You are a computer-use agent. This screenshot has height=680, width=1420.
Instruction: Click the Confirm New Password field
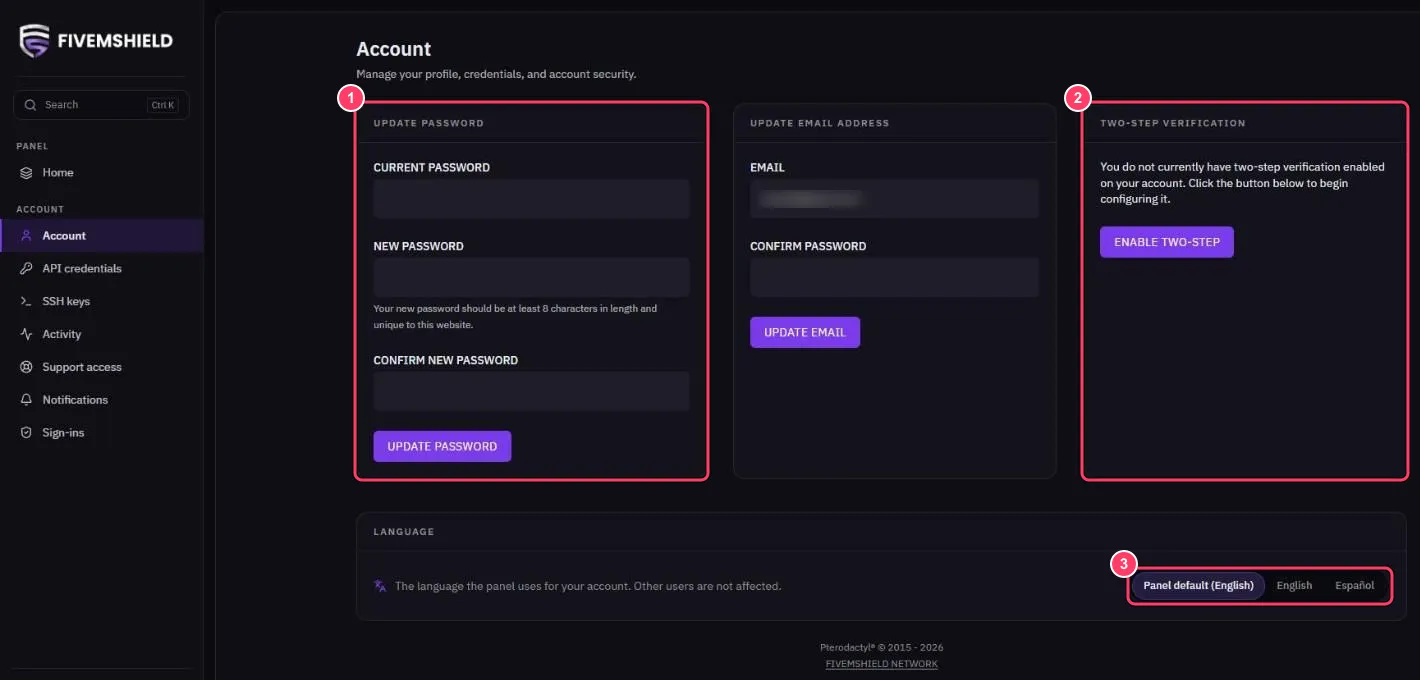coord(532,391)
